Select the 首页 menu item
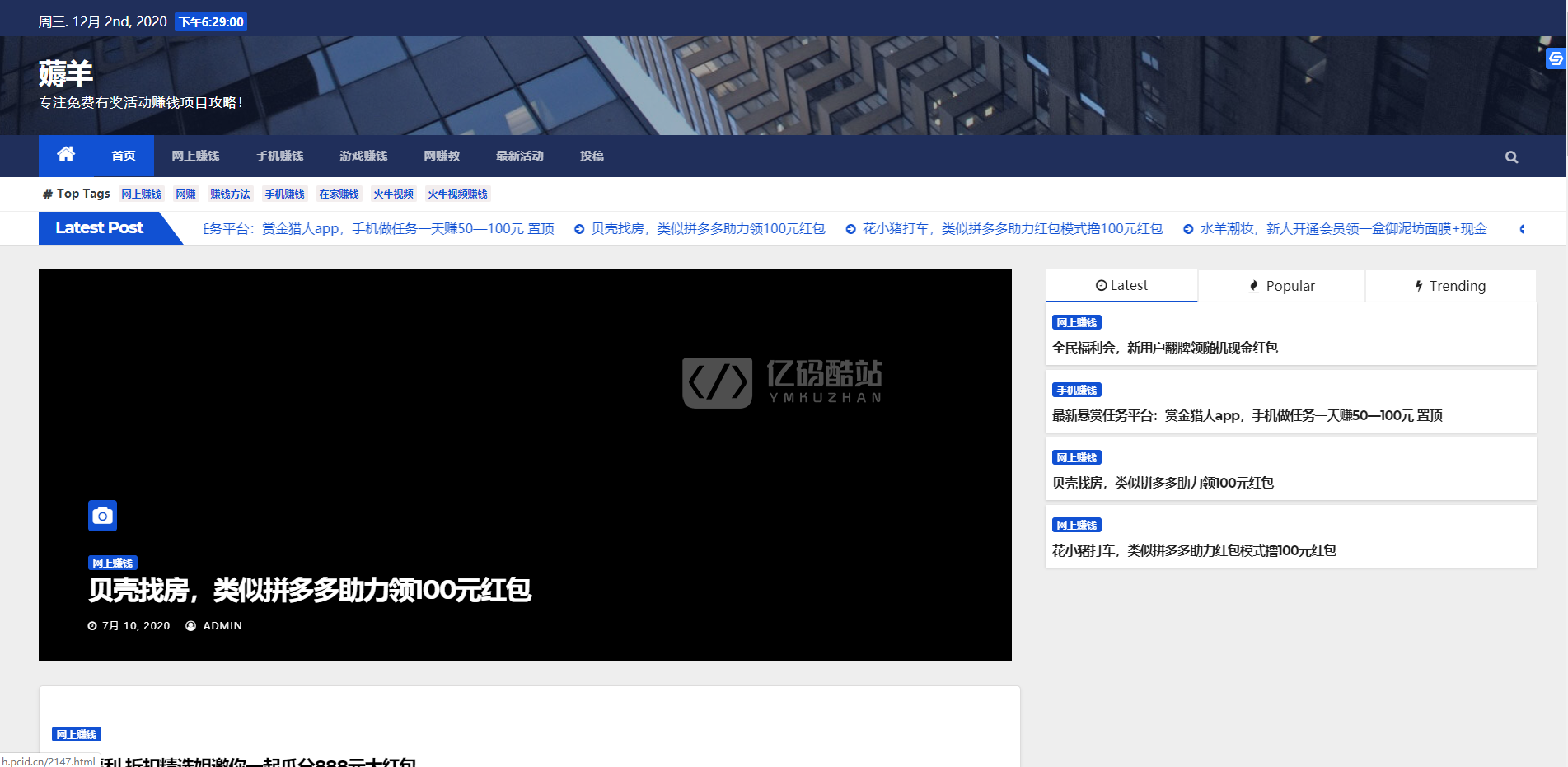Viewport: 1568px width, 767px height. coord(124,156)
